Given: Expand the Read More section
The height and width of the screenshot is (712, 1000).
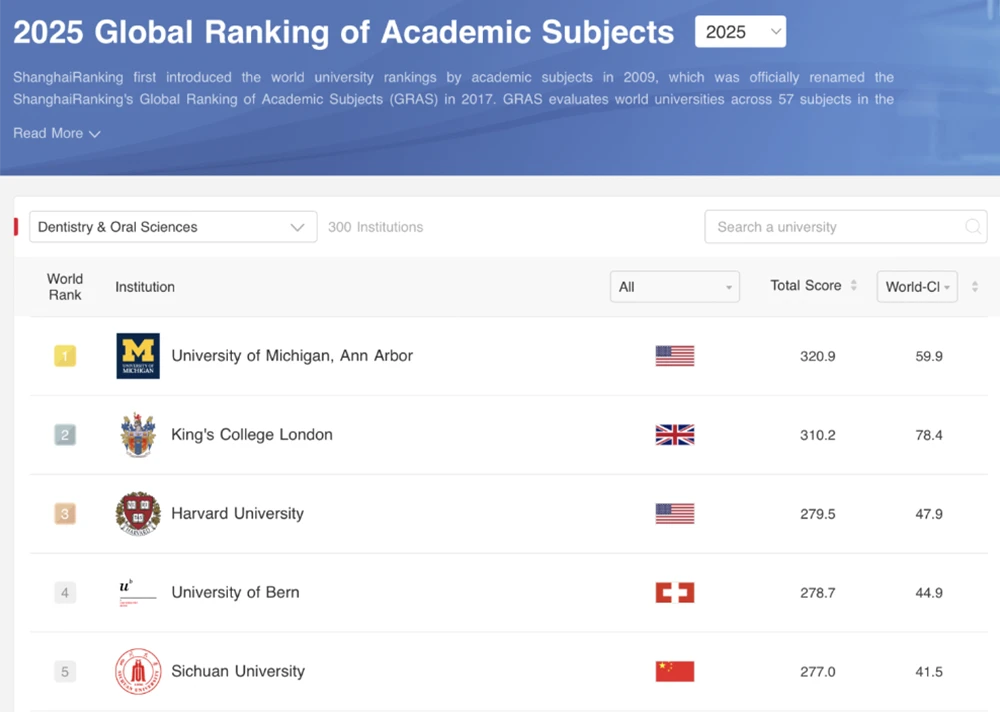Looking at the screenshot, I should pyautogui.click(x=57, y=133).
